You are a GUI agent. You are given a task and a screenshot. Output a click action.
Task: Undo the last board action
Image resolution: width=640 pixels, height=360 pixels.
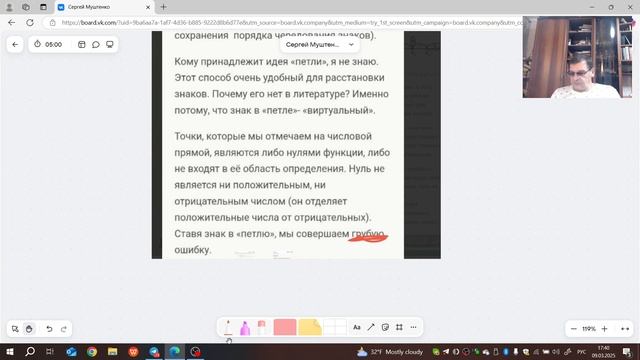[x=49, y=329]
